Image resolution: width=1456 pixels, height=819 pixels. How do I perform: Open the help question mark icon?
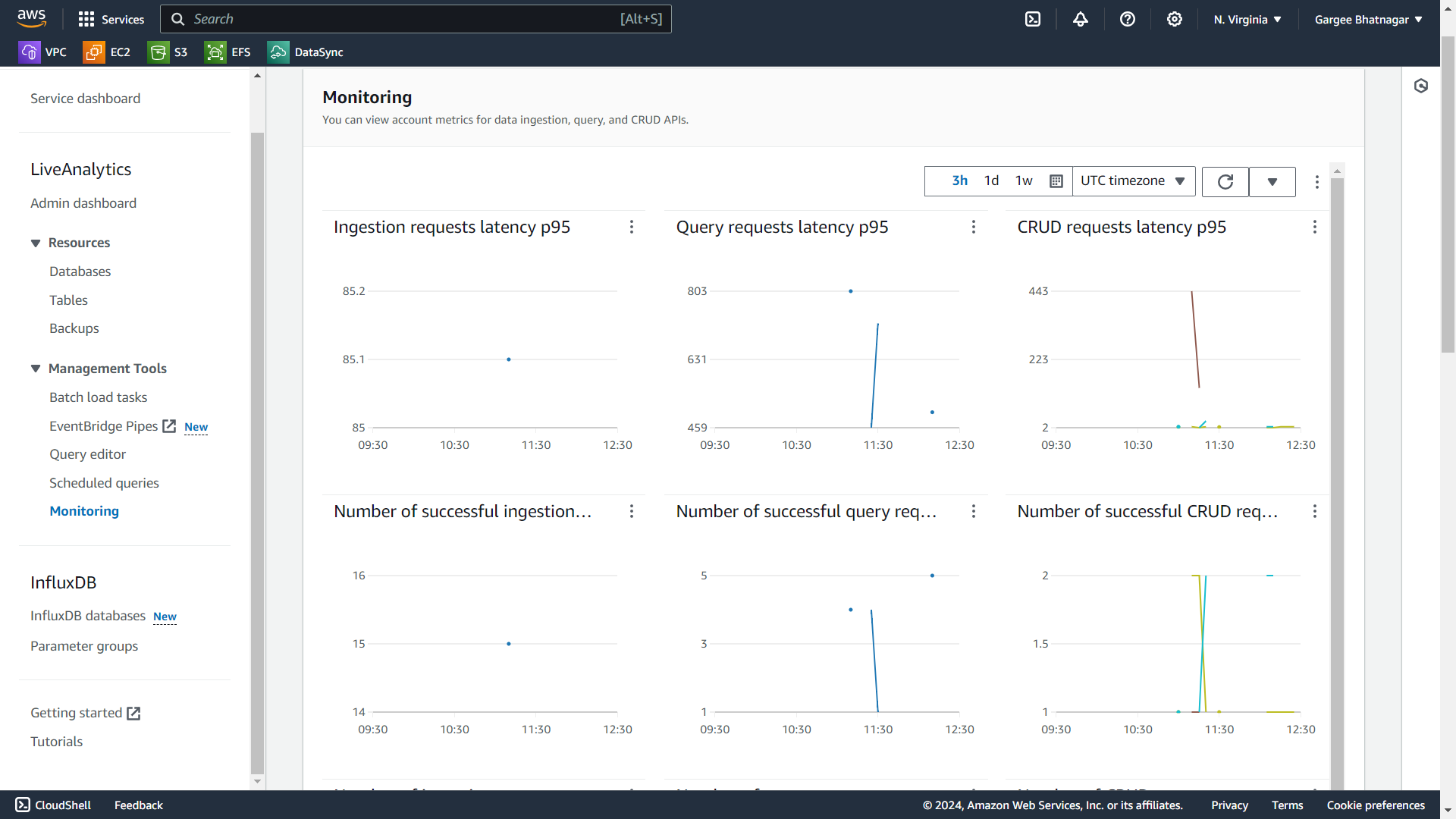(x=1128, y=19)
